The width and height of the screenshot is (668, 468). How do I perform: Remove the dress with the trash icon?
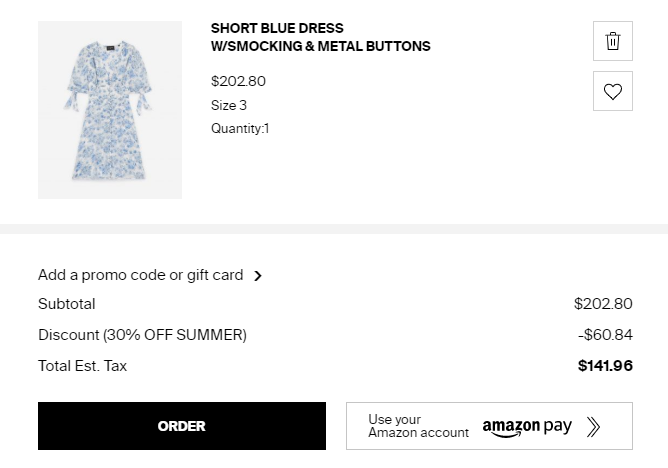613,41
